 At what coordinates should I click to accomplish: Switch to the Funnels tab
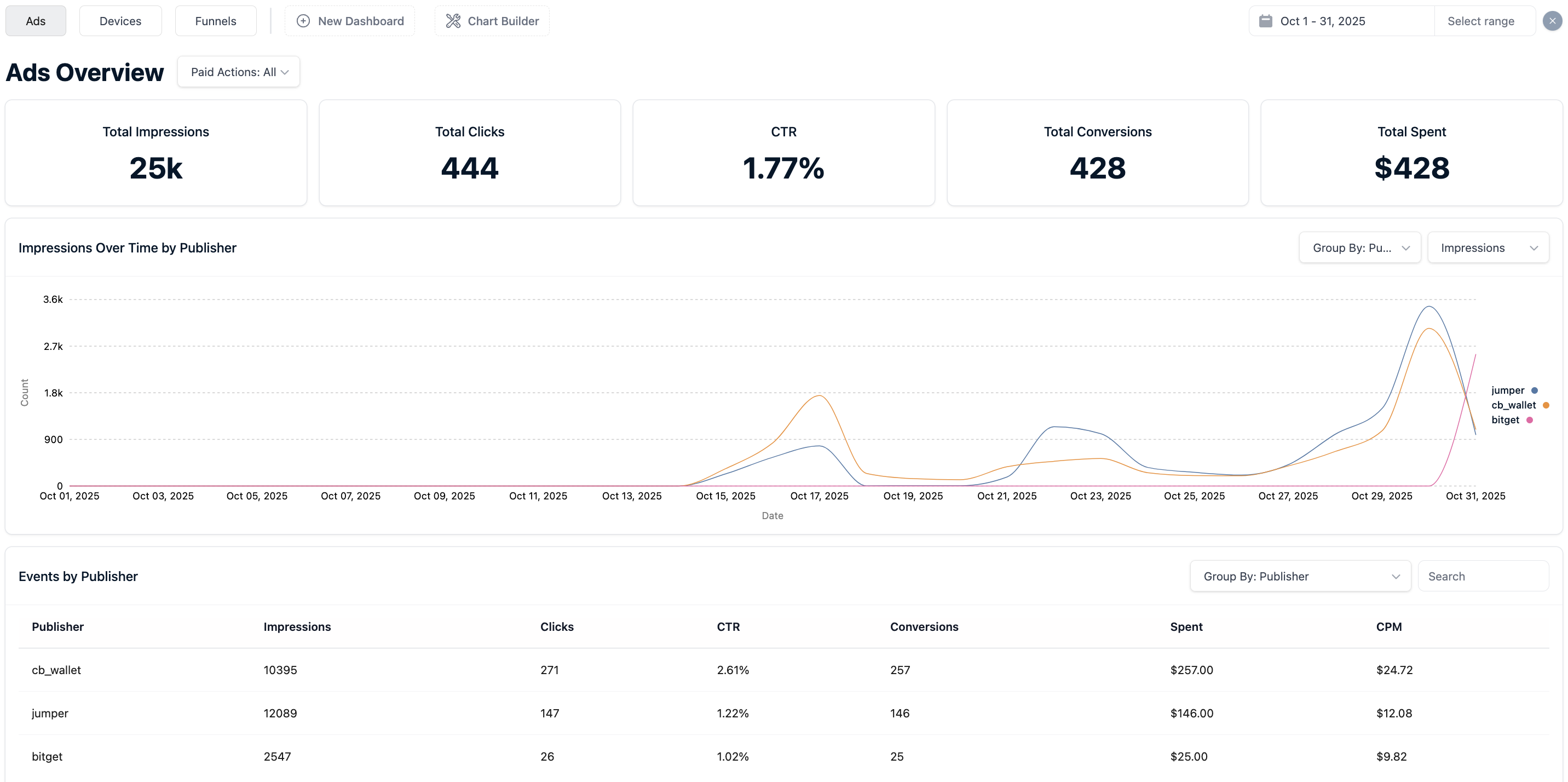(216, 21)
